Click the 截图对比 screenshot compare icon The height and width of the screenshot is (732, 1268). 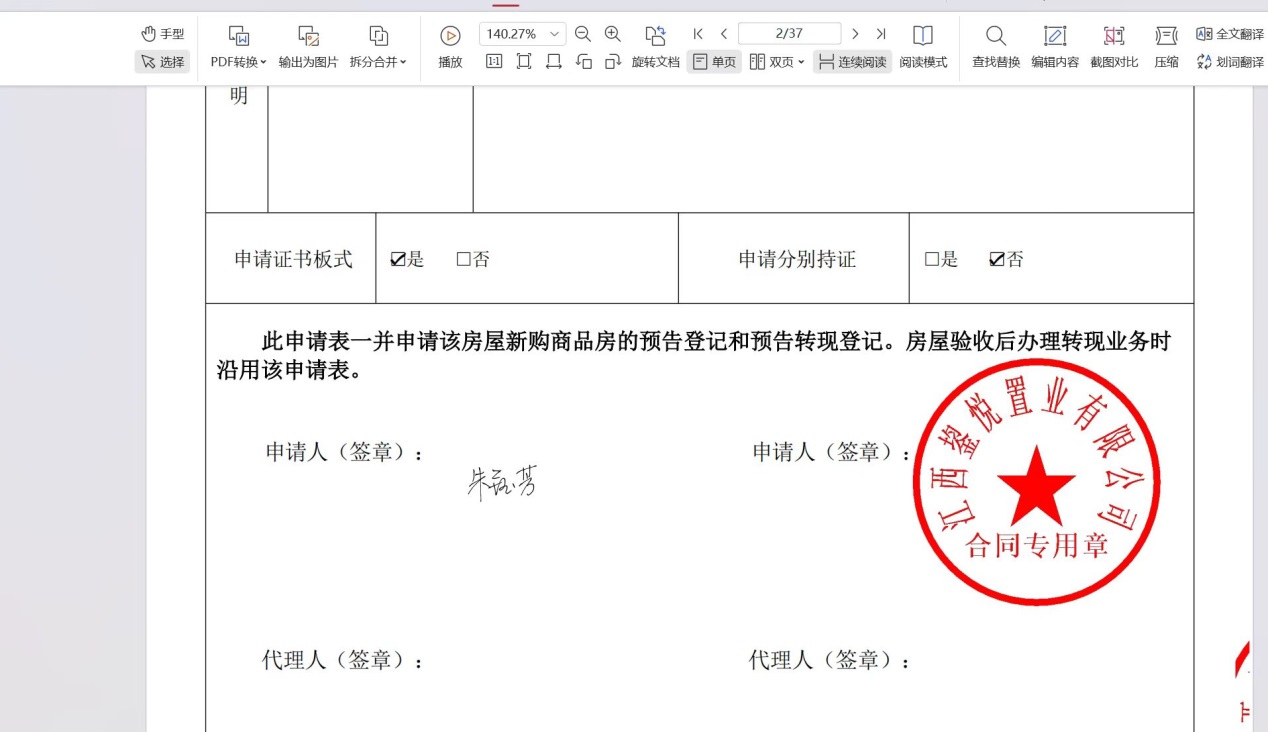tap(1113, 36)
